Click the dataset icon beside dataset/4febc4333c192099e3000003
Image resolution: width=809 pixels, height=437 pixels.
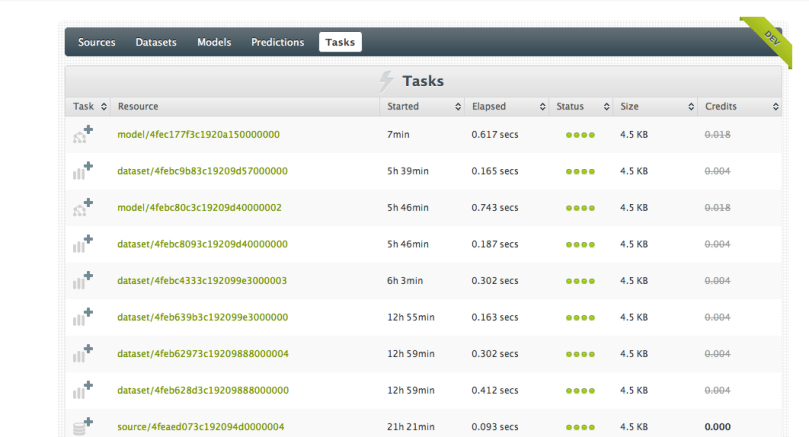(82, 281)
